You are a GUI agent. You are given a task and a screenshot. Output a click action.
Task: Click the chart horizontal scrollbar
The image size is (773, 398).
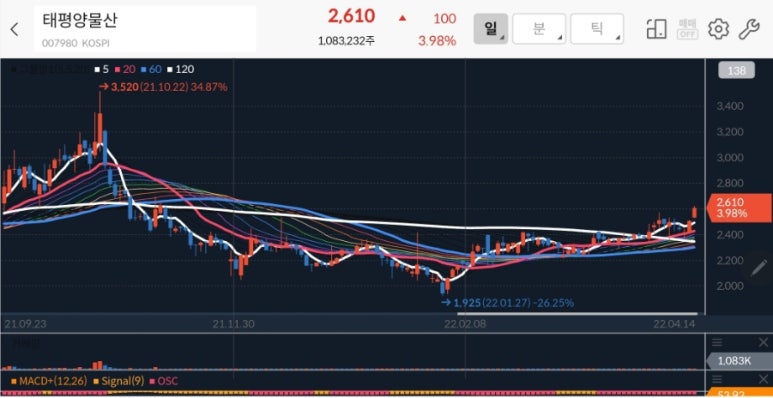coord(577,313)
